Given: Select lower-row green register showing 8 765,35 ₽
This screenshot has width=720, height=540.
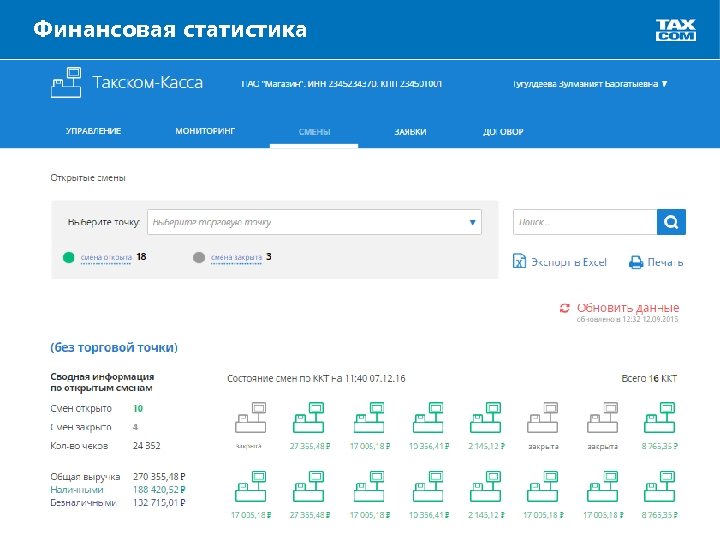Looking at the screenshot, I should coord(659,486).
